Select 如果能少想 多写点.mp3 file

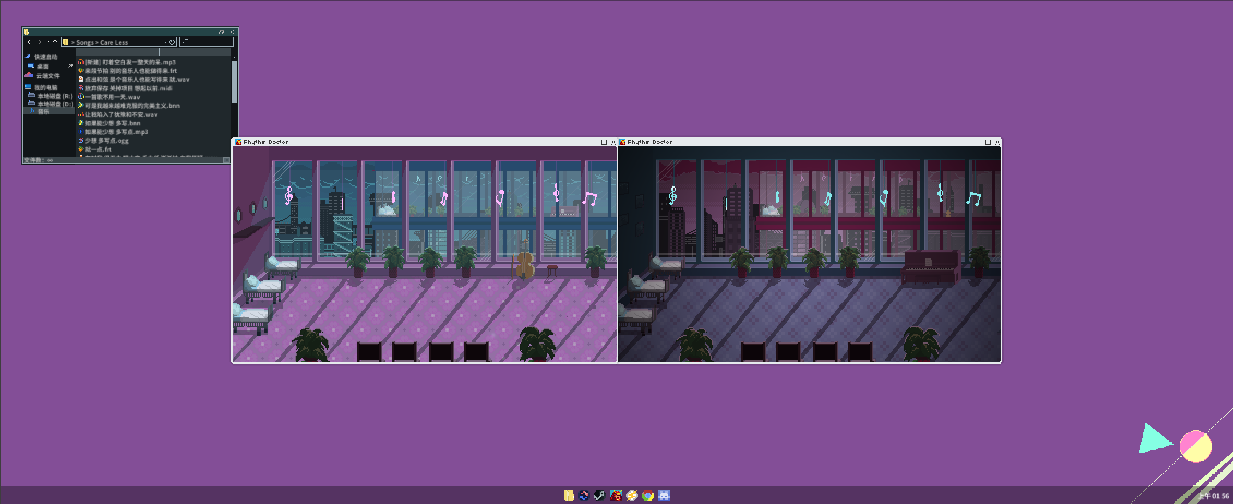[113, 132]
